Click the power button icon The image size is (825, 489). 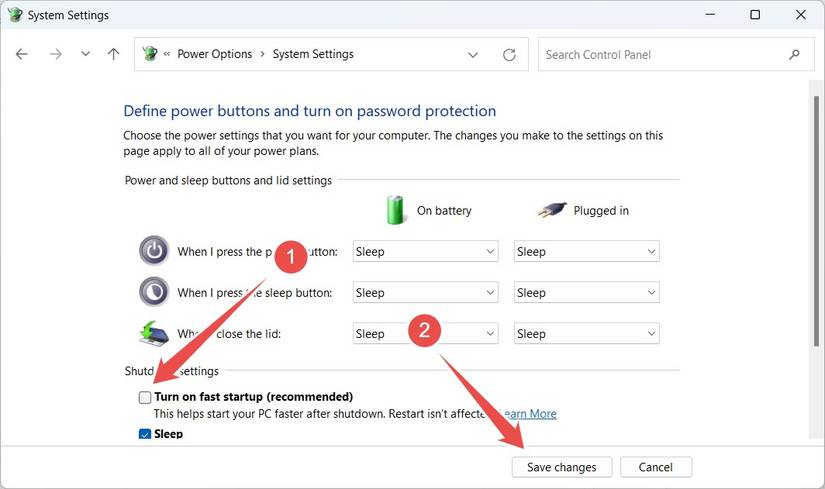click(x=153, y=251)
